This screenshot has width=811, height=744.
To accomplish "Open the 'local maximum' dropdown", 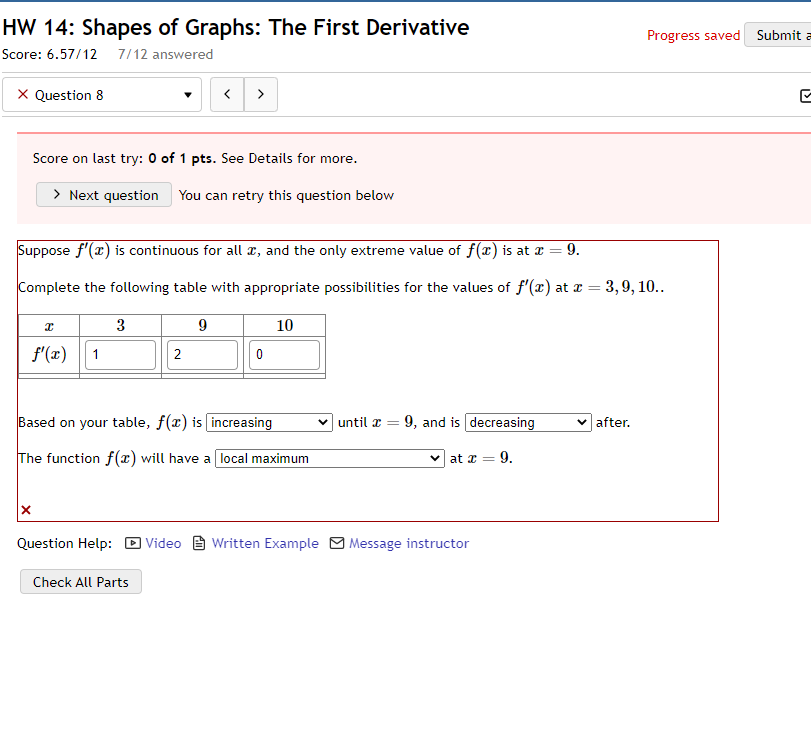I will (x=328, y=458).
